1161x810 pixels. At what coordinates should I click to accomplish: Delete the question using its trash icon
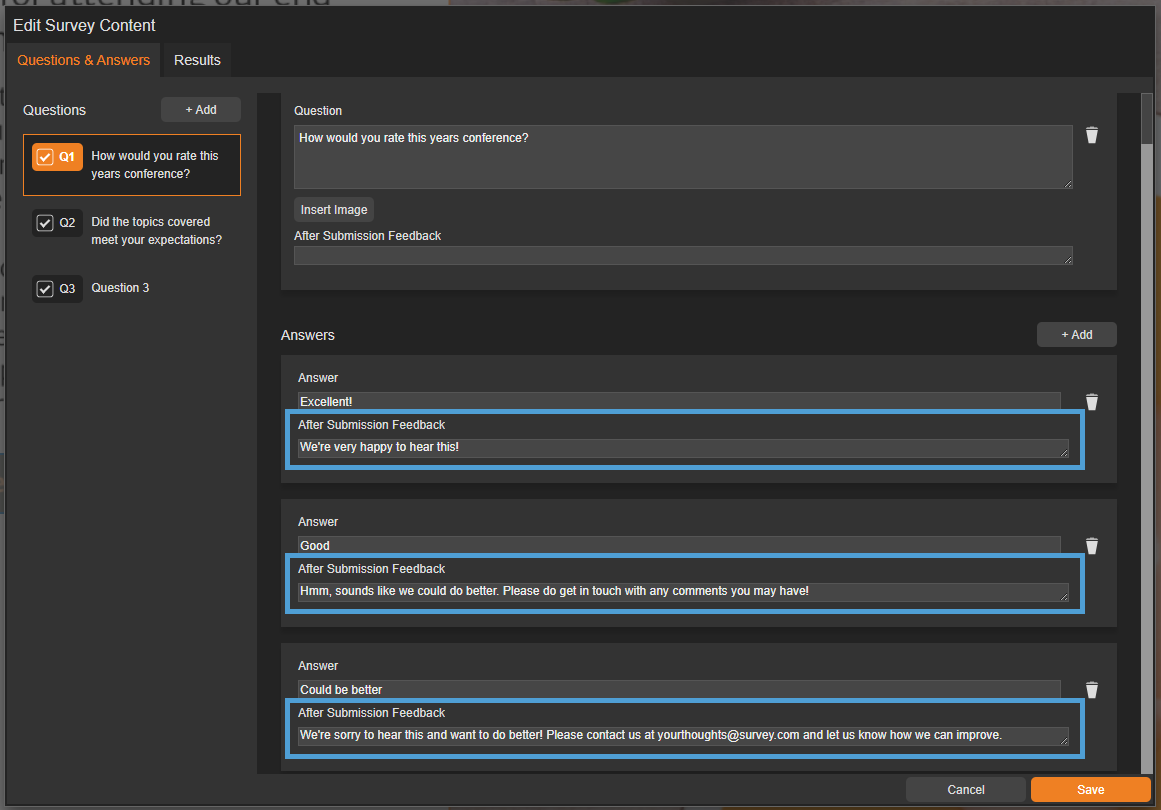pyautogui.click(x=1092, y=135)
